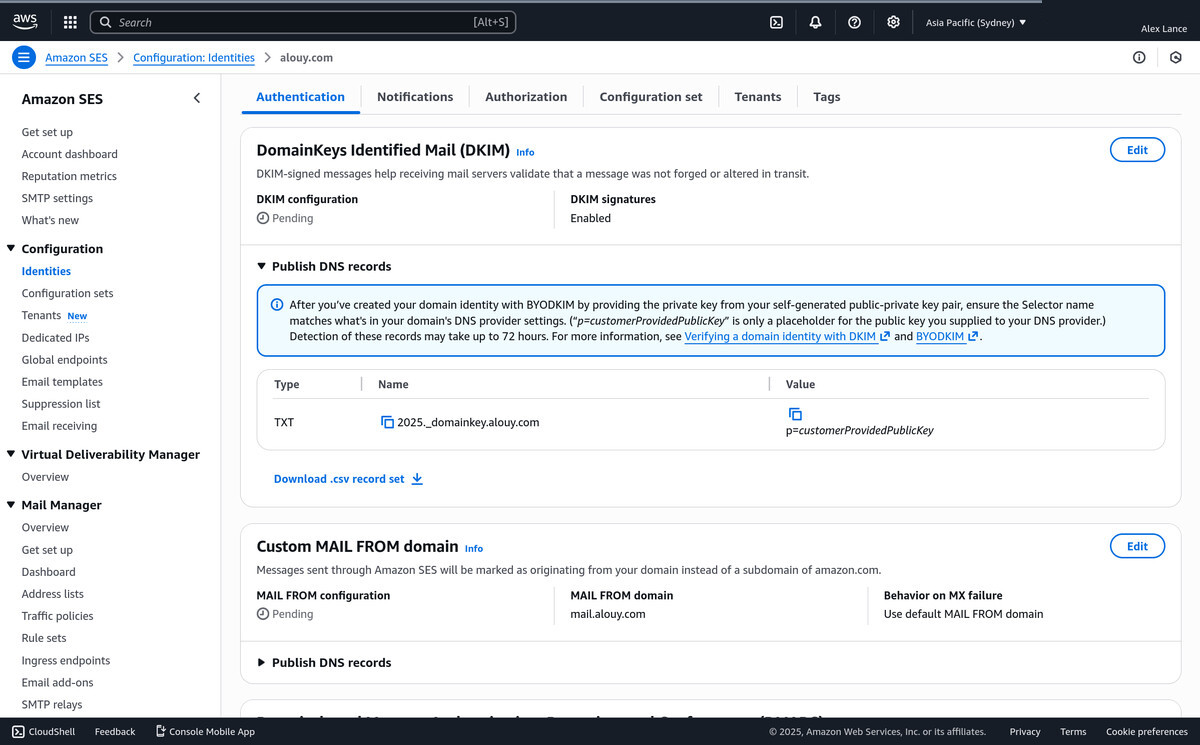Collapse the DKIM Publish DNS records section
The height and width of the screenshot is (745, 1200).
[262, 267]
